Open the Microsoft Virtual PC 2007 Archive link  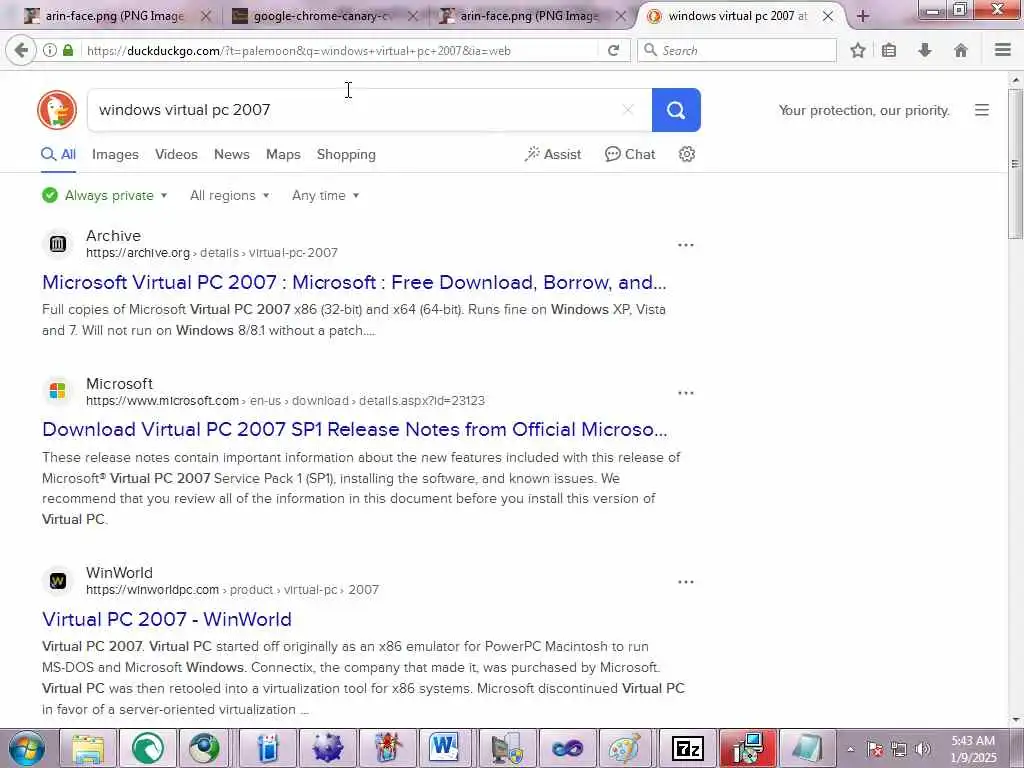pos(354,282)
